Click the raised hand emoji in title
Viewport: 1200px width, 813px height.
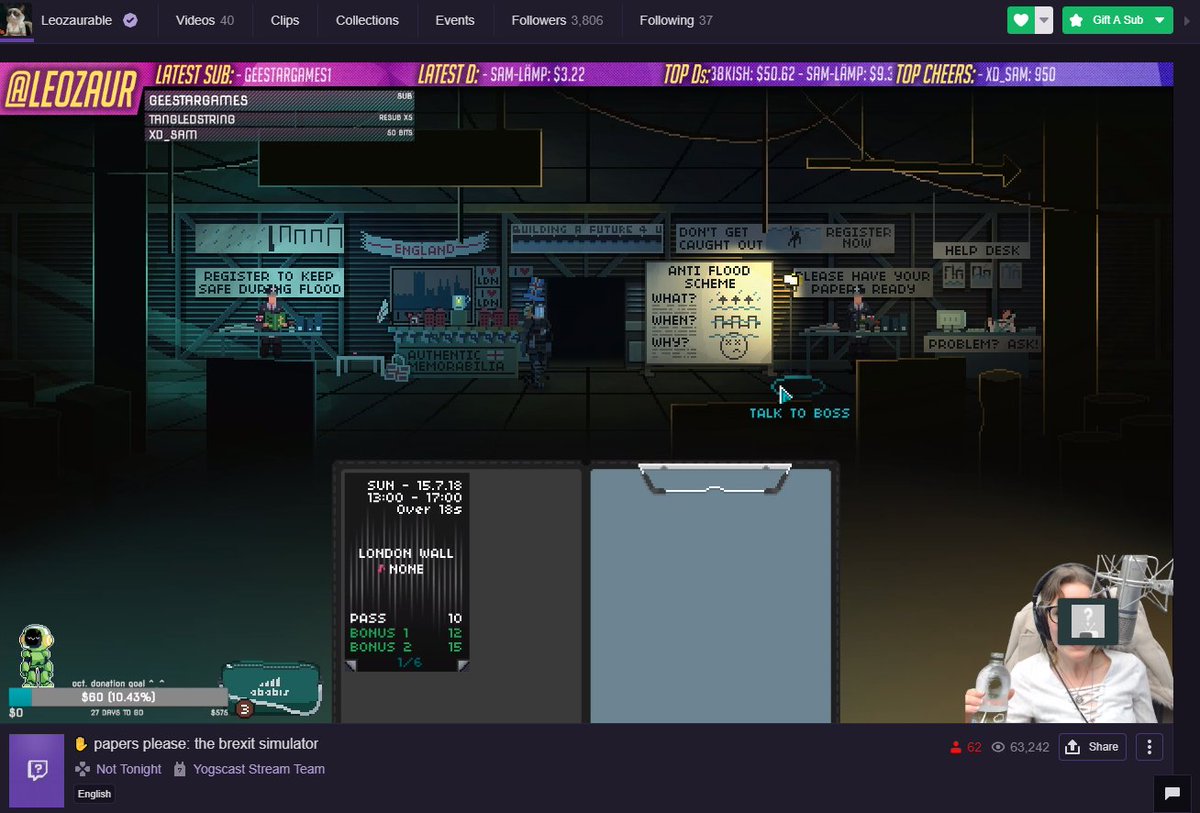tap(81, 744)
